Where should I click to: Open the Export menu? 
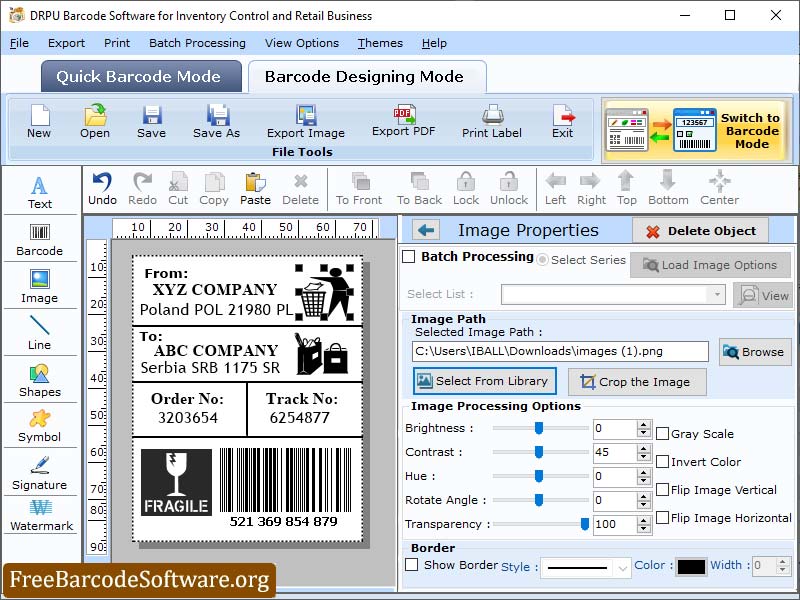click(x=66, y=43)
